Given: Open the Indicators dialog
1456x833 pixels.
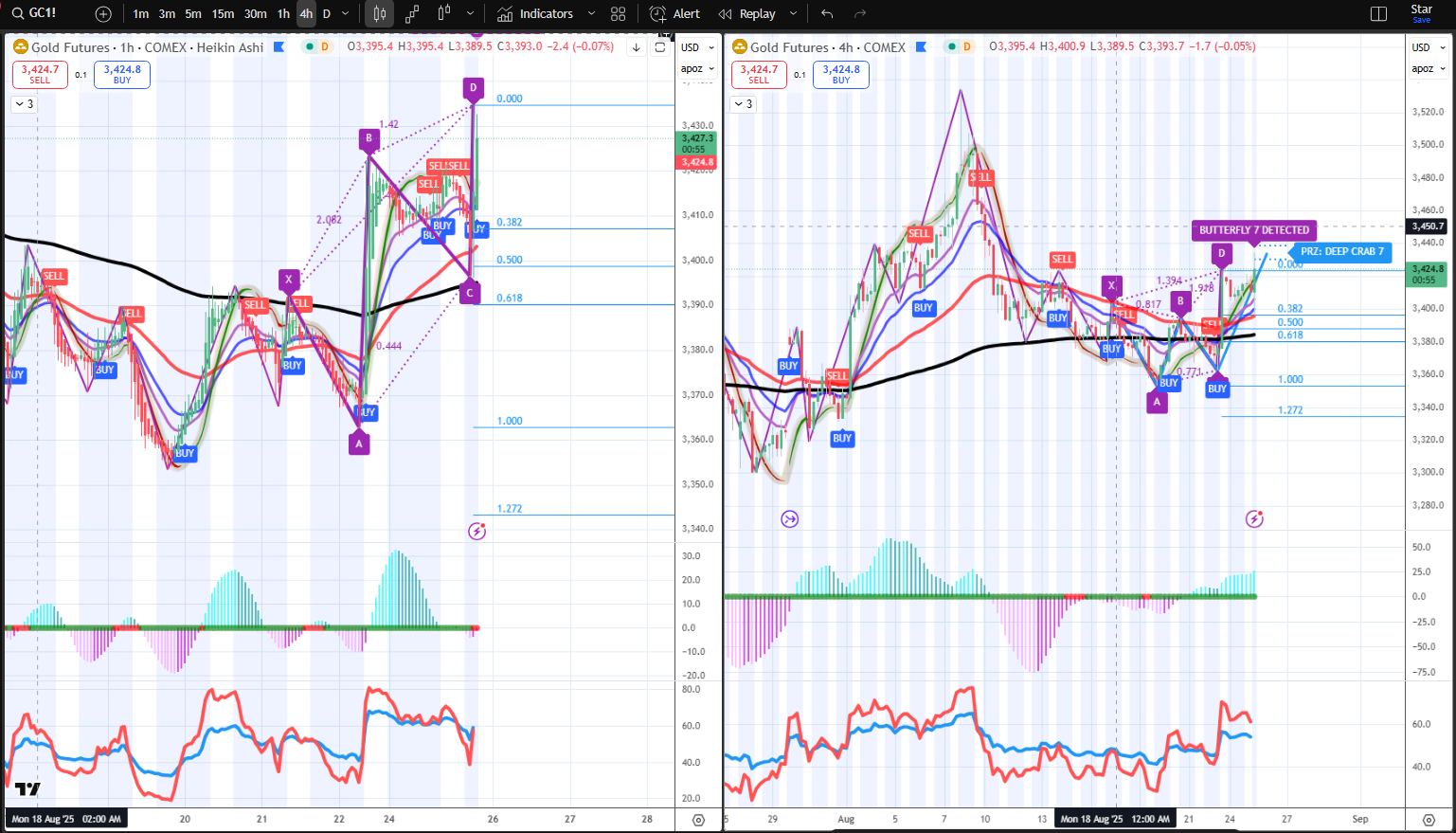Looking at the screenshot, I should (535, 14).
